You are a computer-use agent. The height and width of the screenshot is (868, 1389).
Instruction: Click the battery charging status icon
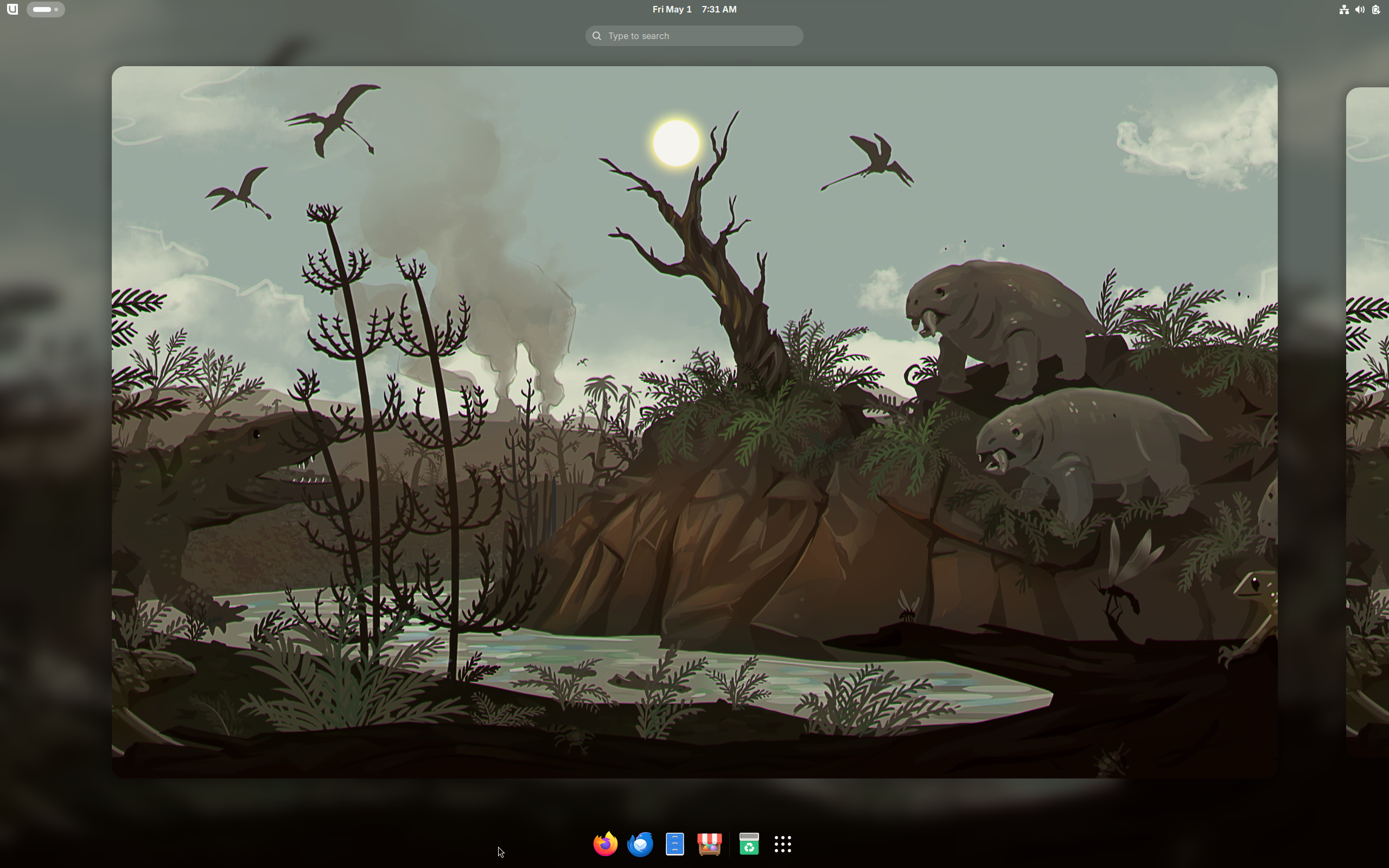(x=1376, y=9)
